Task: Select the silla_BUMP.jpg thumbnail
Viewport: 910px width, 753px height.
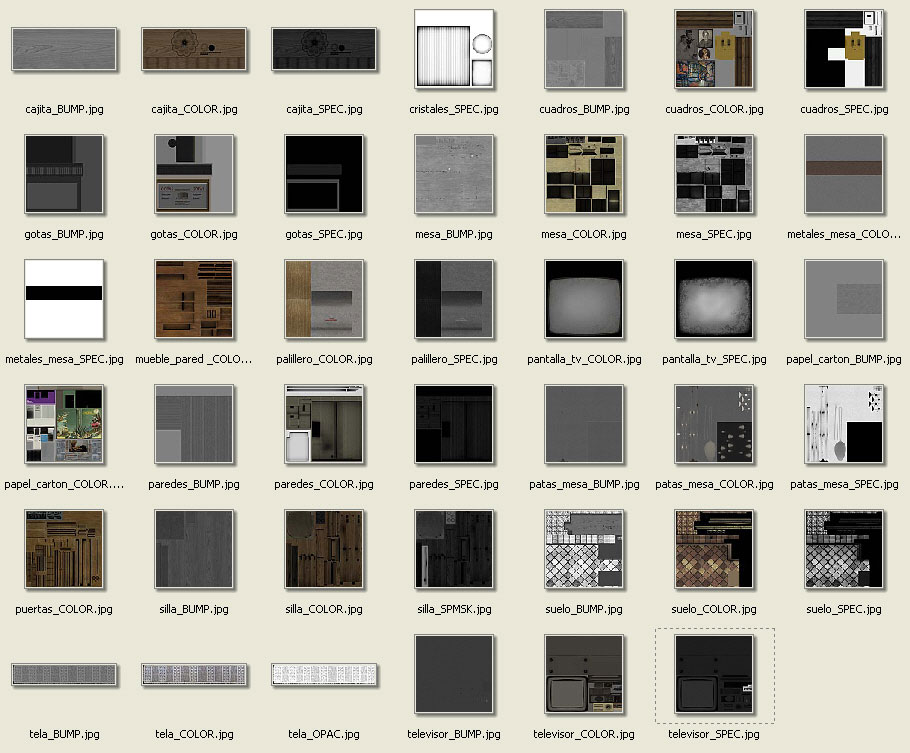Action: pos(194,549)
